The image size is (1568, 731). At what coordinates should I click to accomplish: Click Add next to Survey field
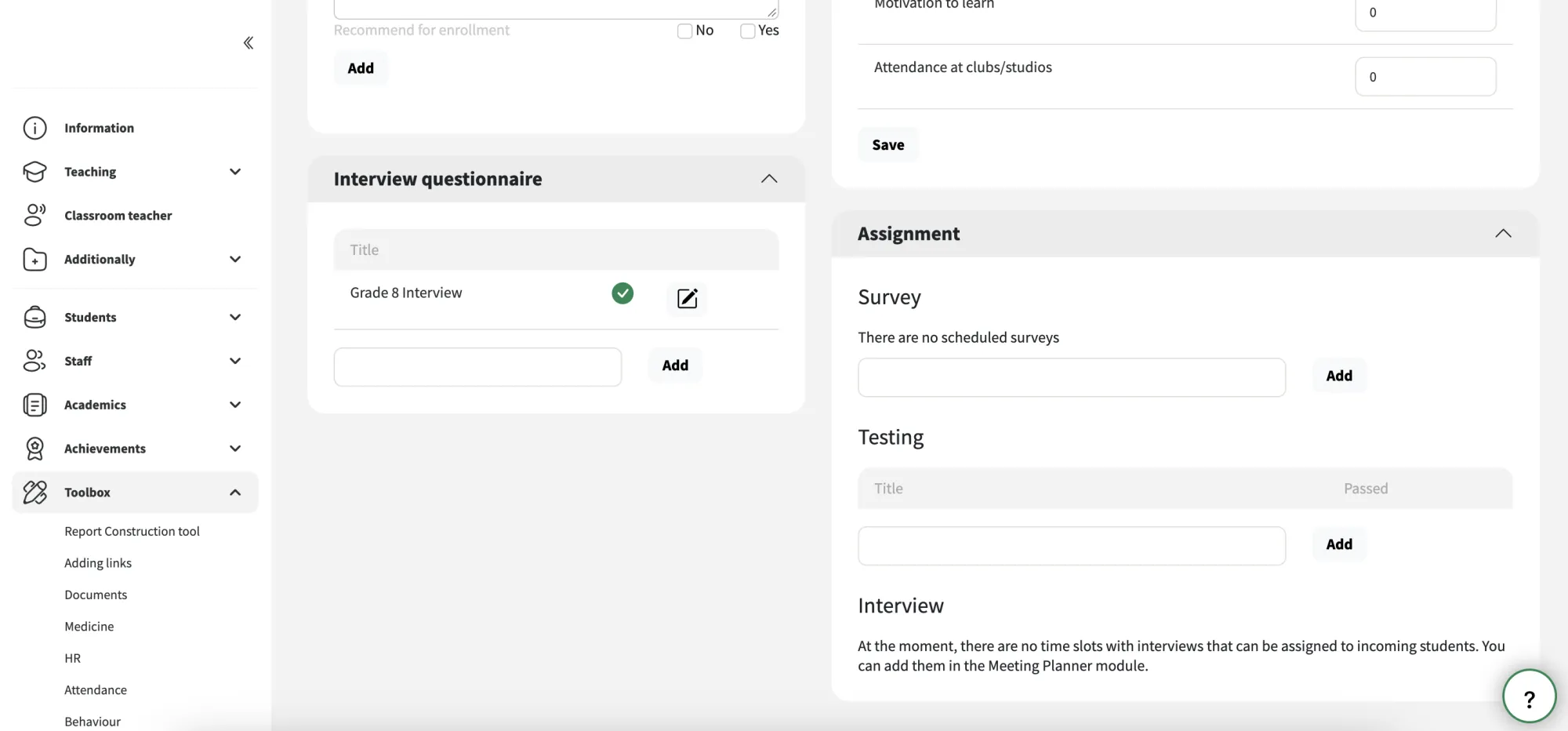click(x=1339, y=376)
